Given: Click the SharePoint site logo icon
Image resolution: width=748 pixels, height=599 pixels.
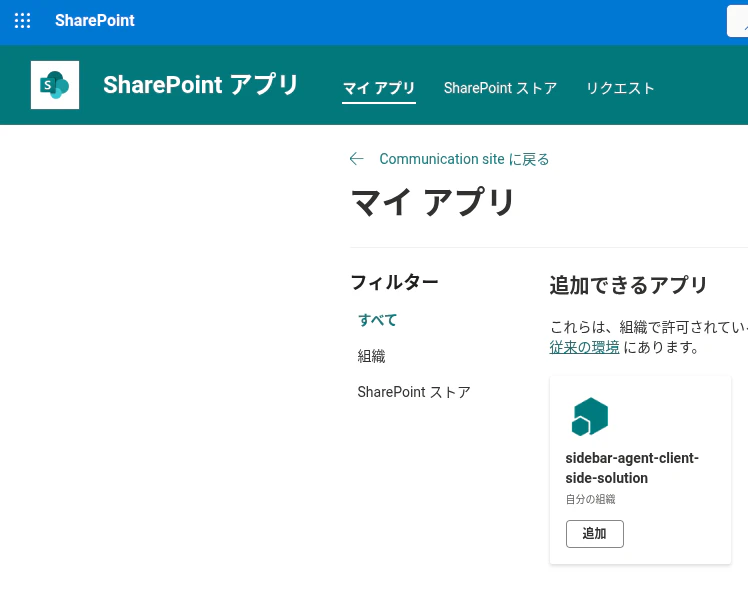Looking at the screenshot, I should pyautogui.click(x=55, y=85).
